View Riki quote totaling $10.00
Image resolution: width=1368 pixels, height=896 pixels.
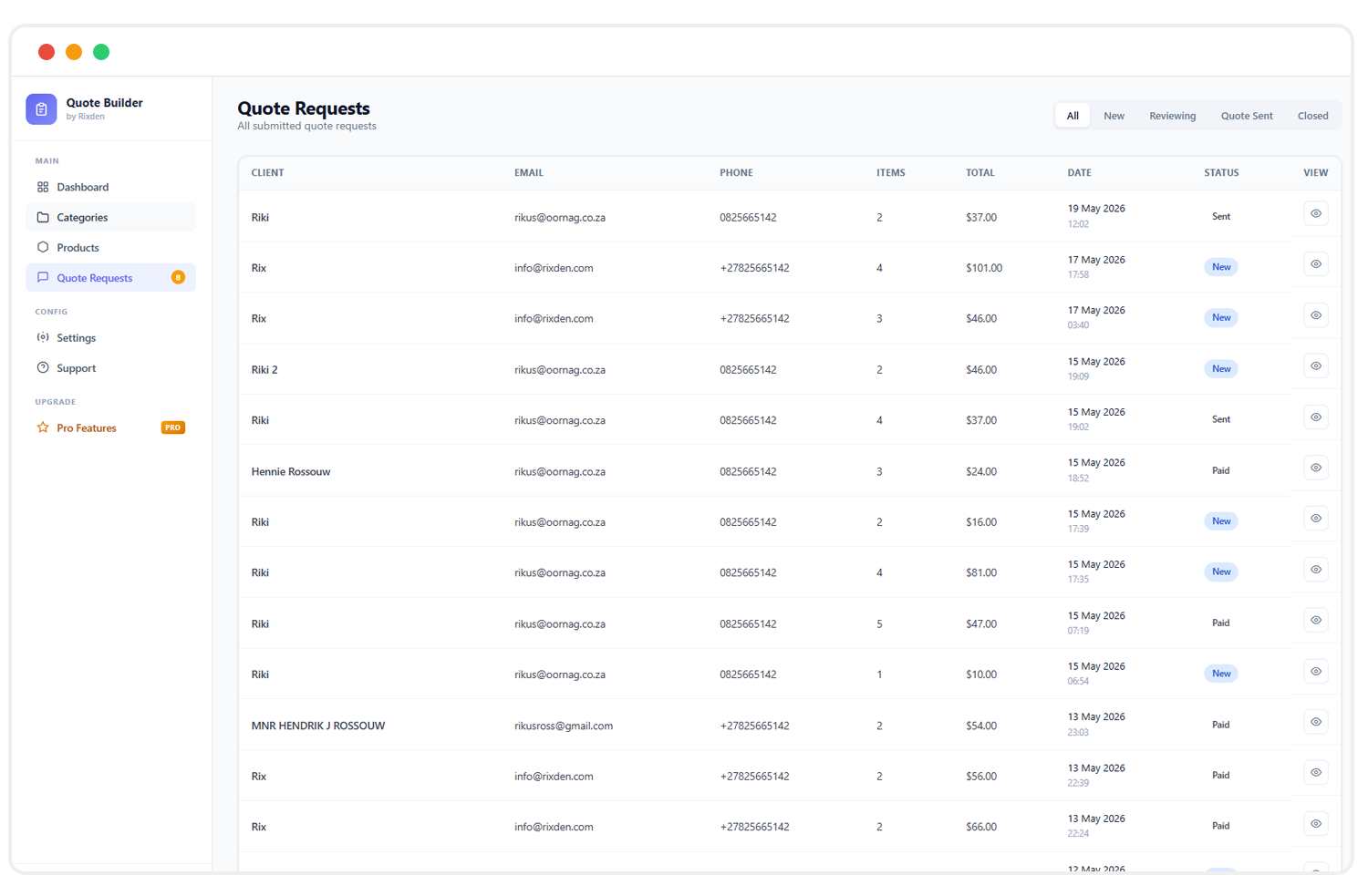1315,671
